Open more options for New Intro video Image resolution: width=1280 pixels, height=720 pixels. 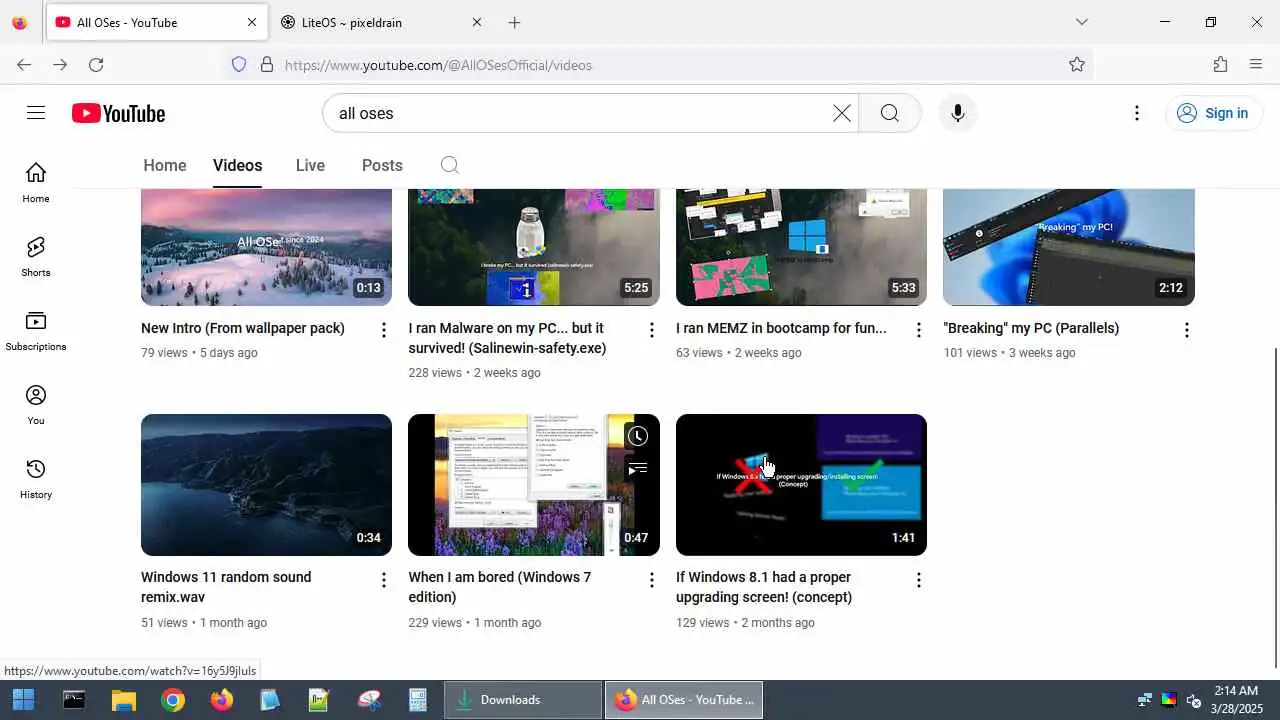[383, 330]
